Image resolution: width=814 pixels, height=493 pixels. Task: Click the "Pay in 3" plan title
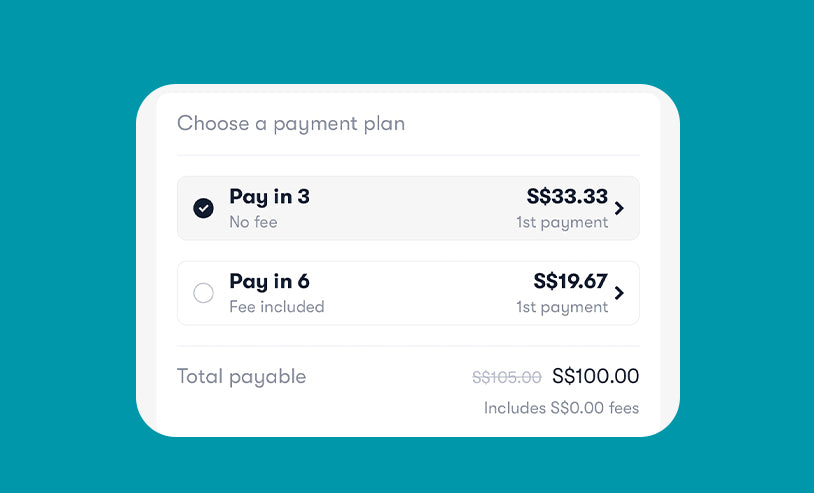269,197
